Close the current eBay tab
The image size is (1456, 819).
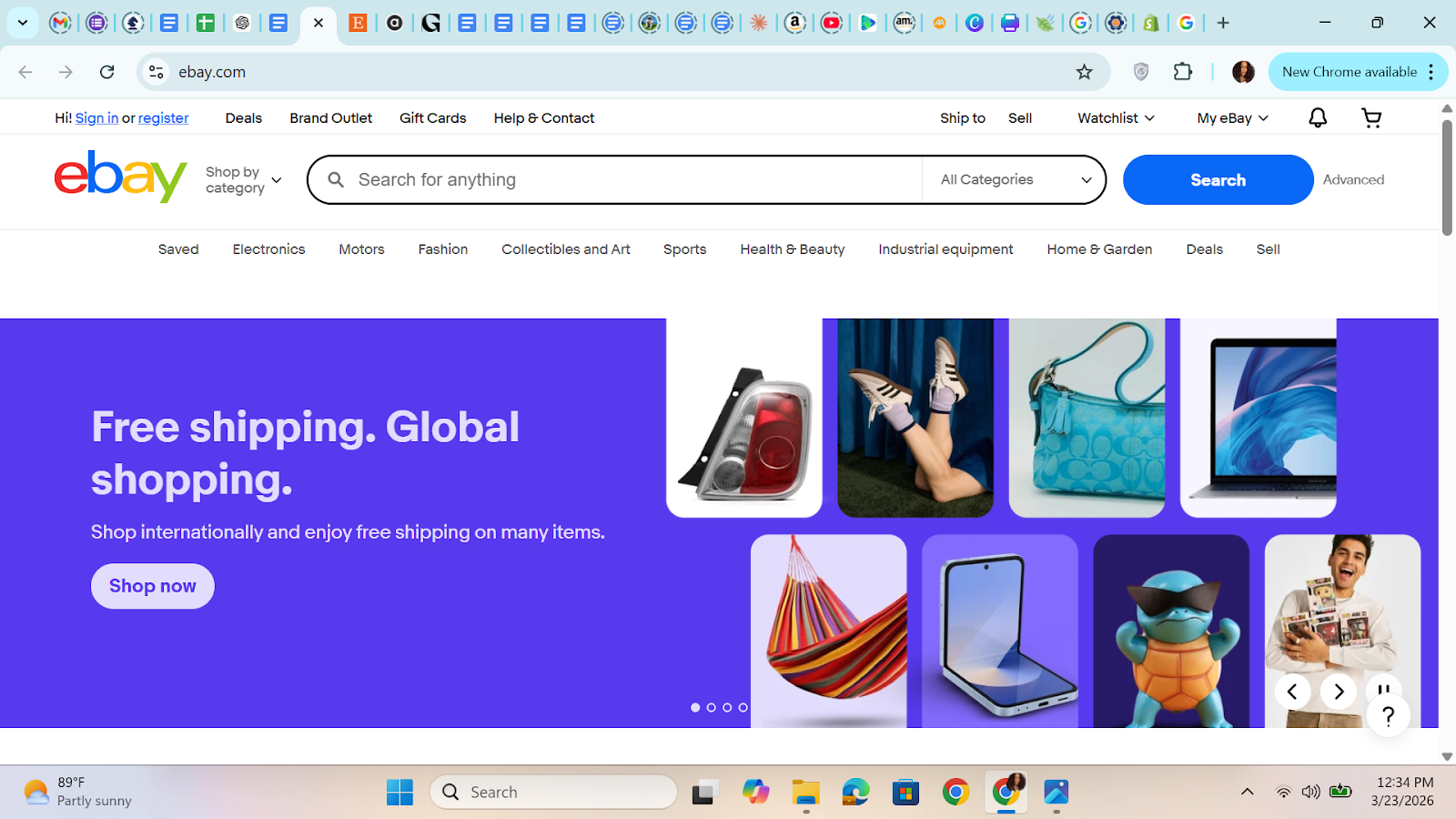(318, 23)
